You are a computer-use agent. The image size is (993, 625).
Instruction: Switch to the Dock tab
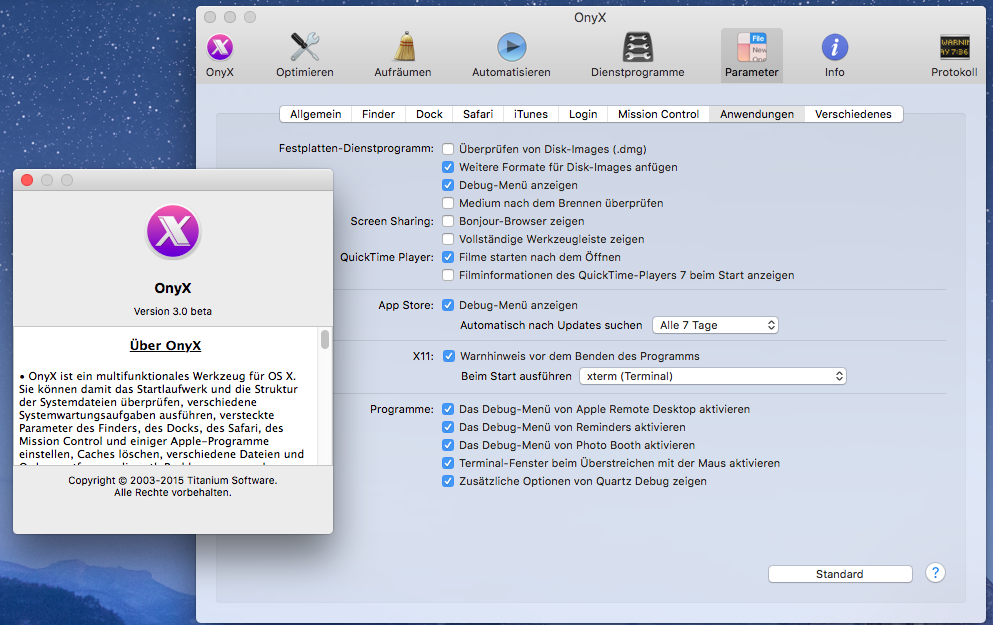(x=429, y=114)
